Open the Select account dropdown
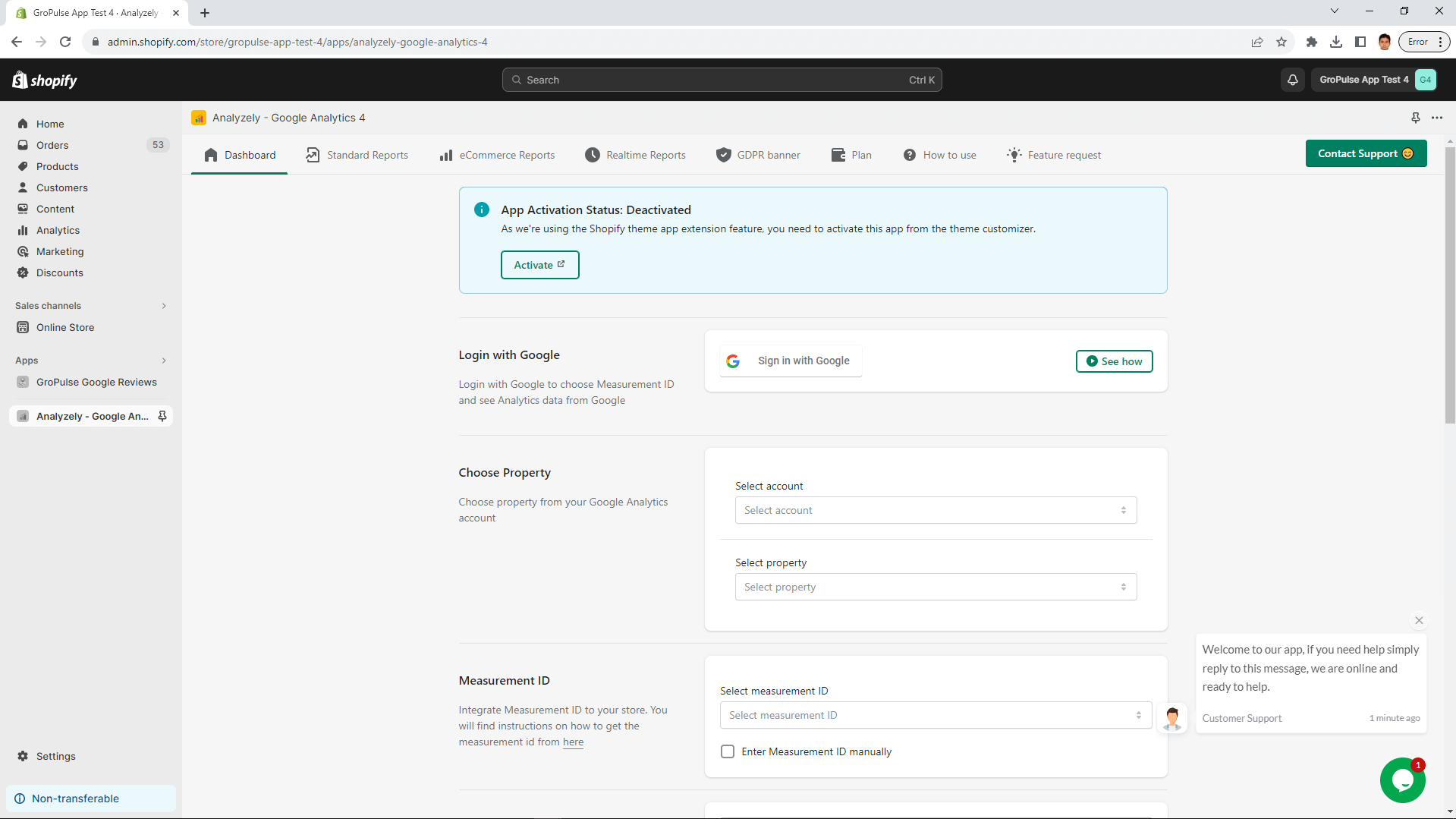This screenshot has width=1456, height=819. (936, 510)
